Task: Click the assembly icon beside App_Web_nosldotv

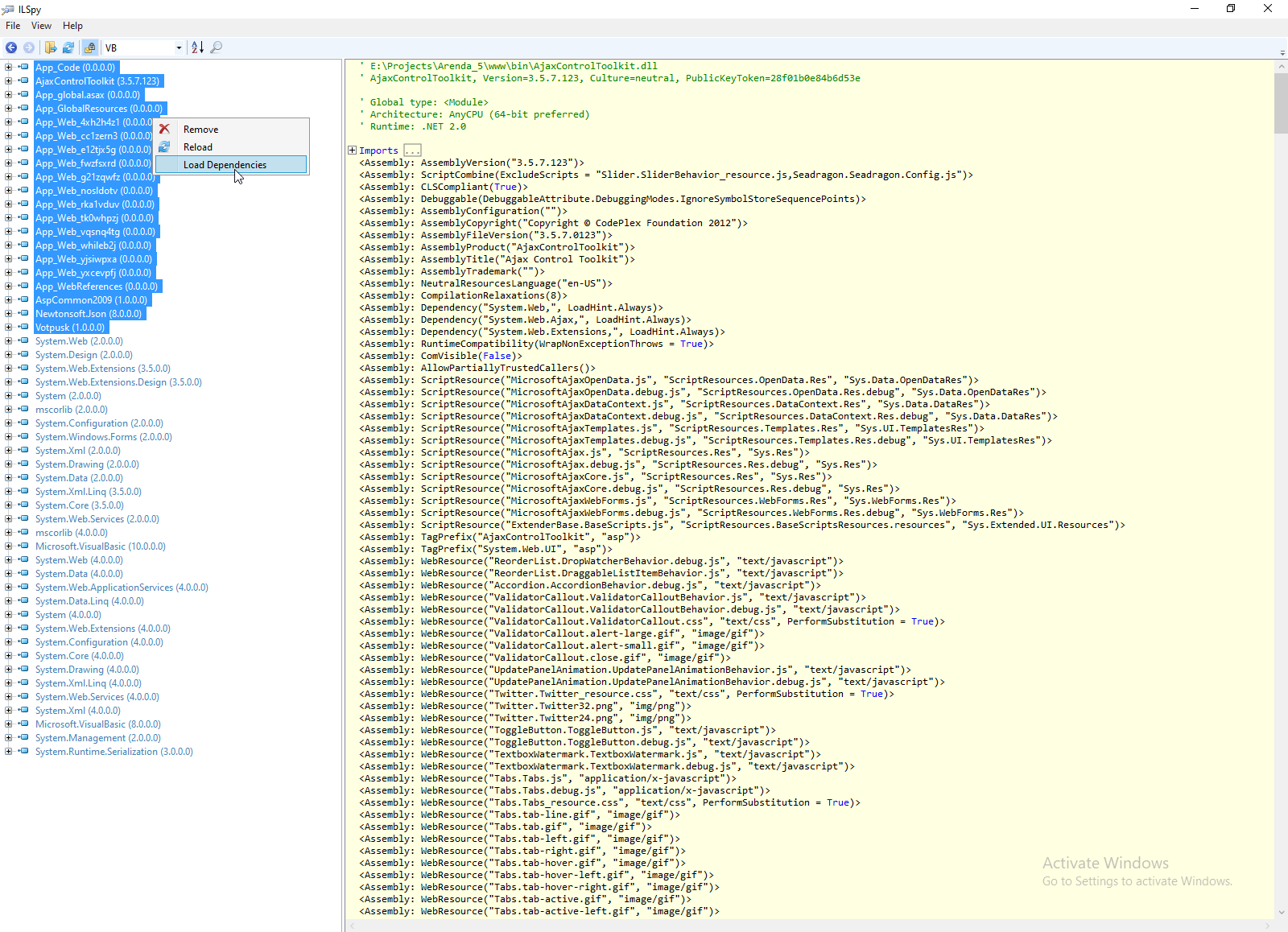Action: click(x=23, y=191)
